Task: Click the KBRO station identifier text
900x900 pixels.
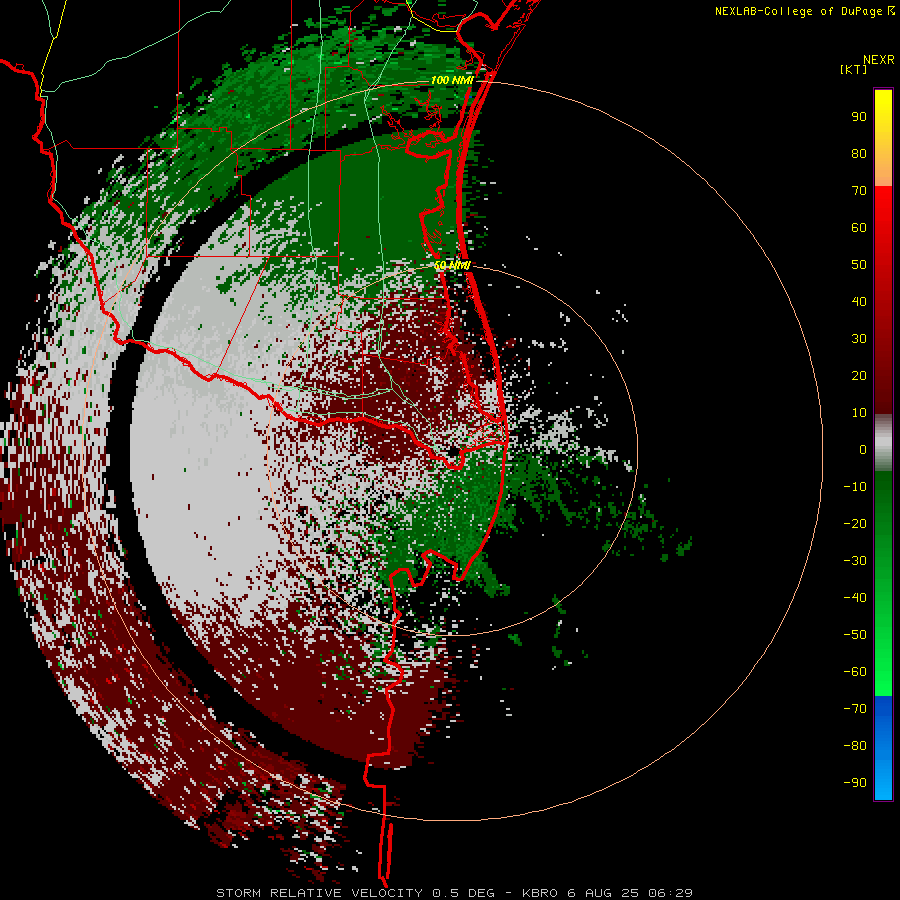Action: click(x=540, y=893)
